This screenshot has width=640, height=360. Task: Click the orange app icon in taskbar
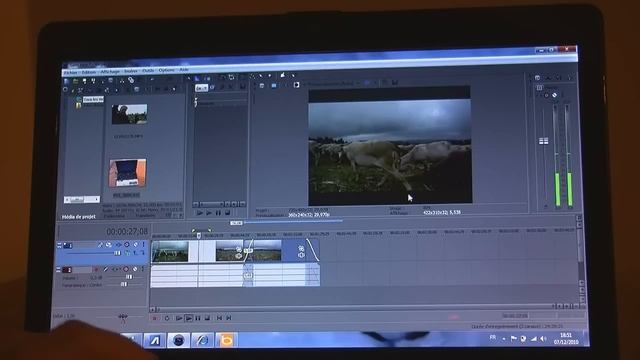[x=226, y=340]
